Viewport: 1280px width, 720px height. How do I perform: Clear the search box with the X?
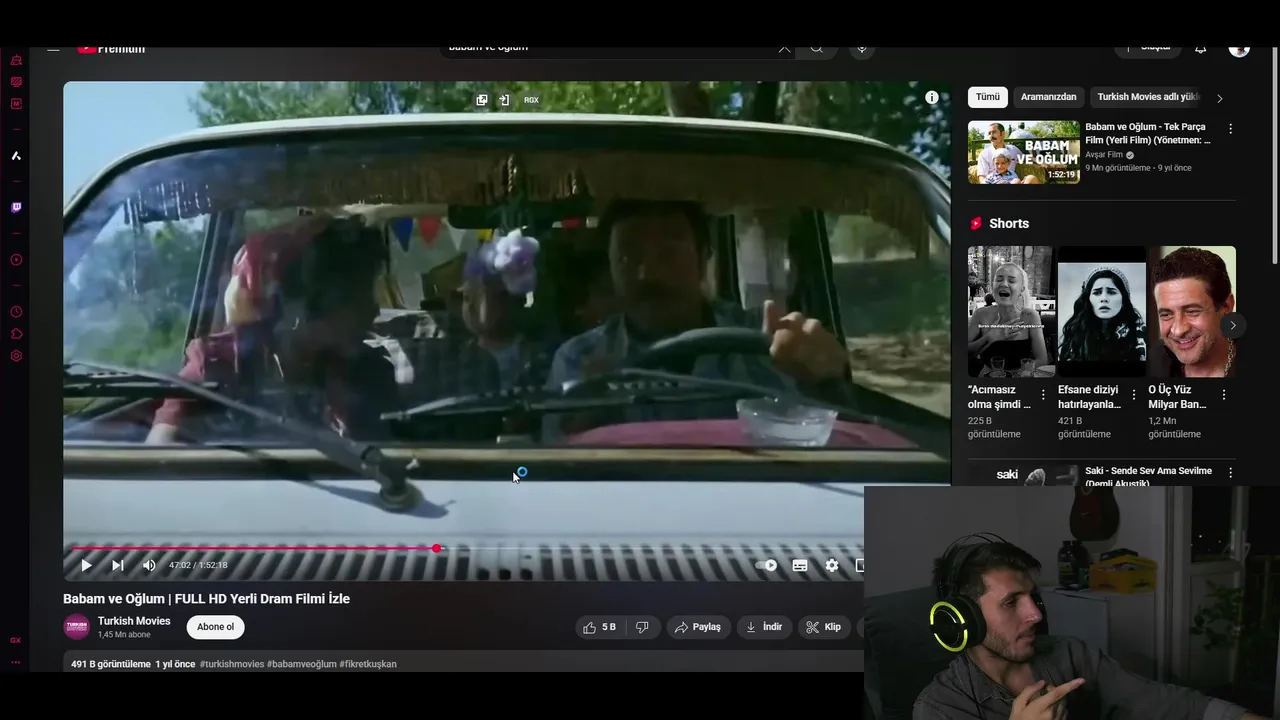coord(784,49)
